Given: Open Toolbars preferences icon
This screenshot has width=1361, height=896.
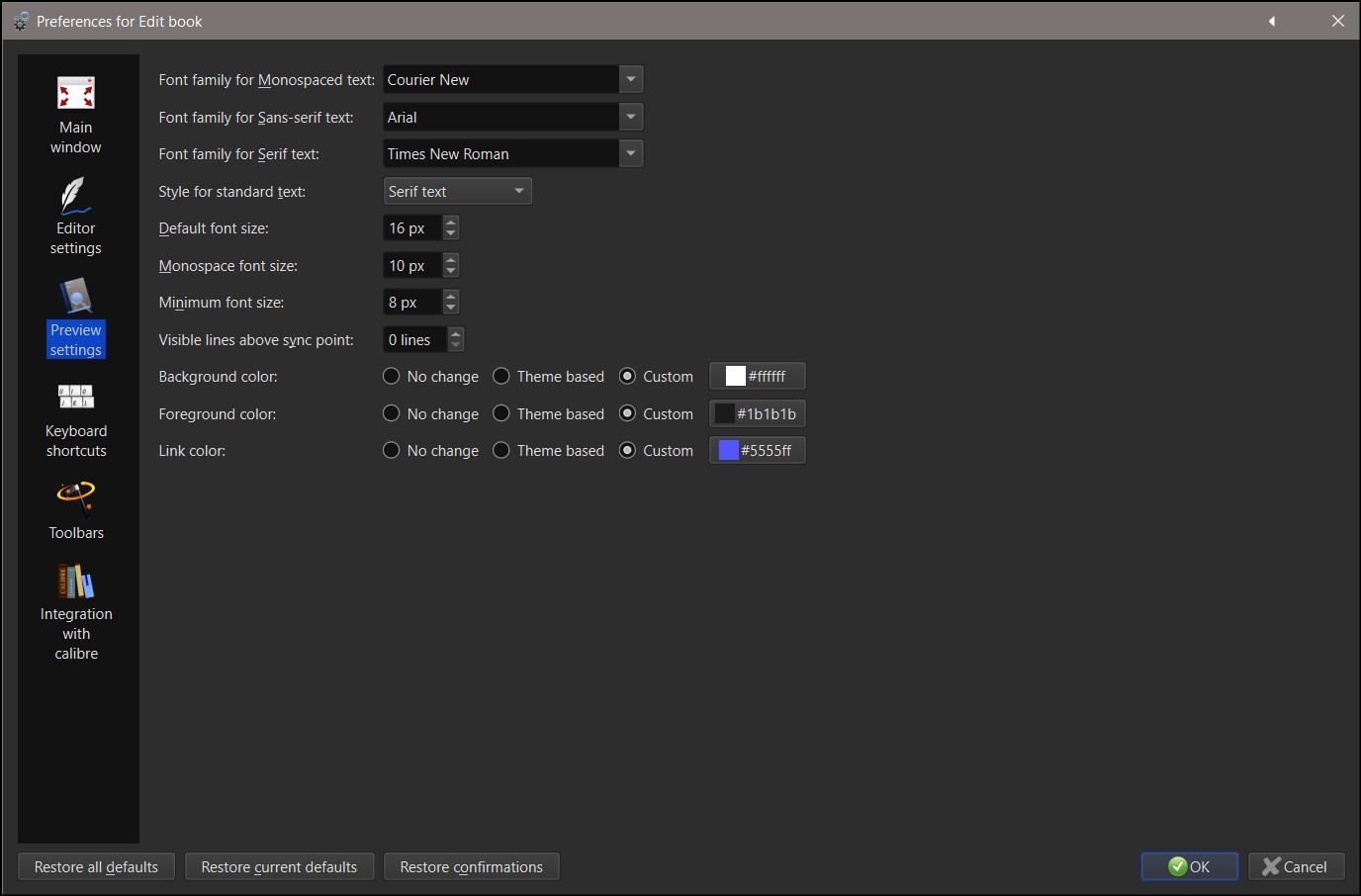Looking at the screenshot, I should (x=76, y=499).
